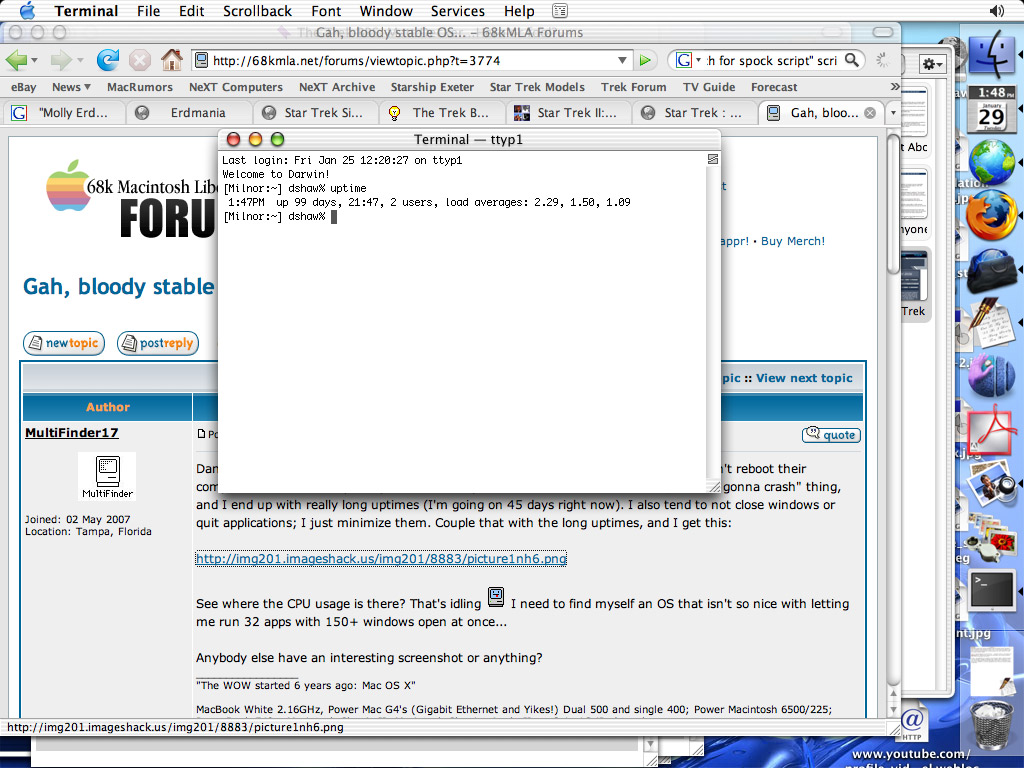1024x768 pixels.
Task: Click the post reply button
Action: pyautogui.click(x=158, y=343)
